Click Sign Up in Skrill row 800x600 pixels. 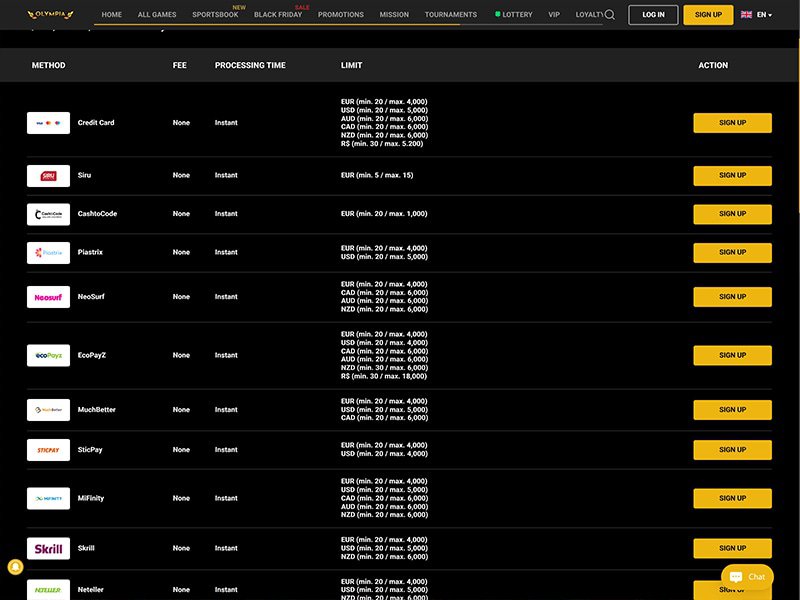[x=732, y=548]
